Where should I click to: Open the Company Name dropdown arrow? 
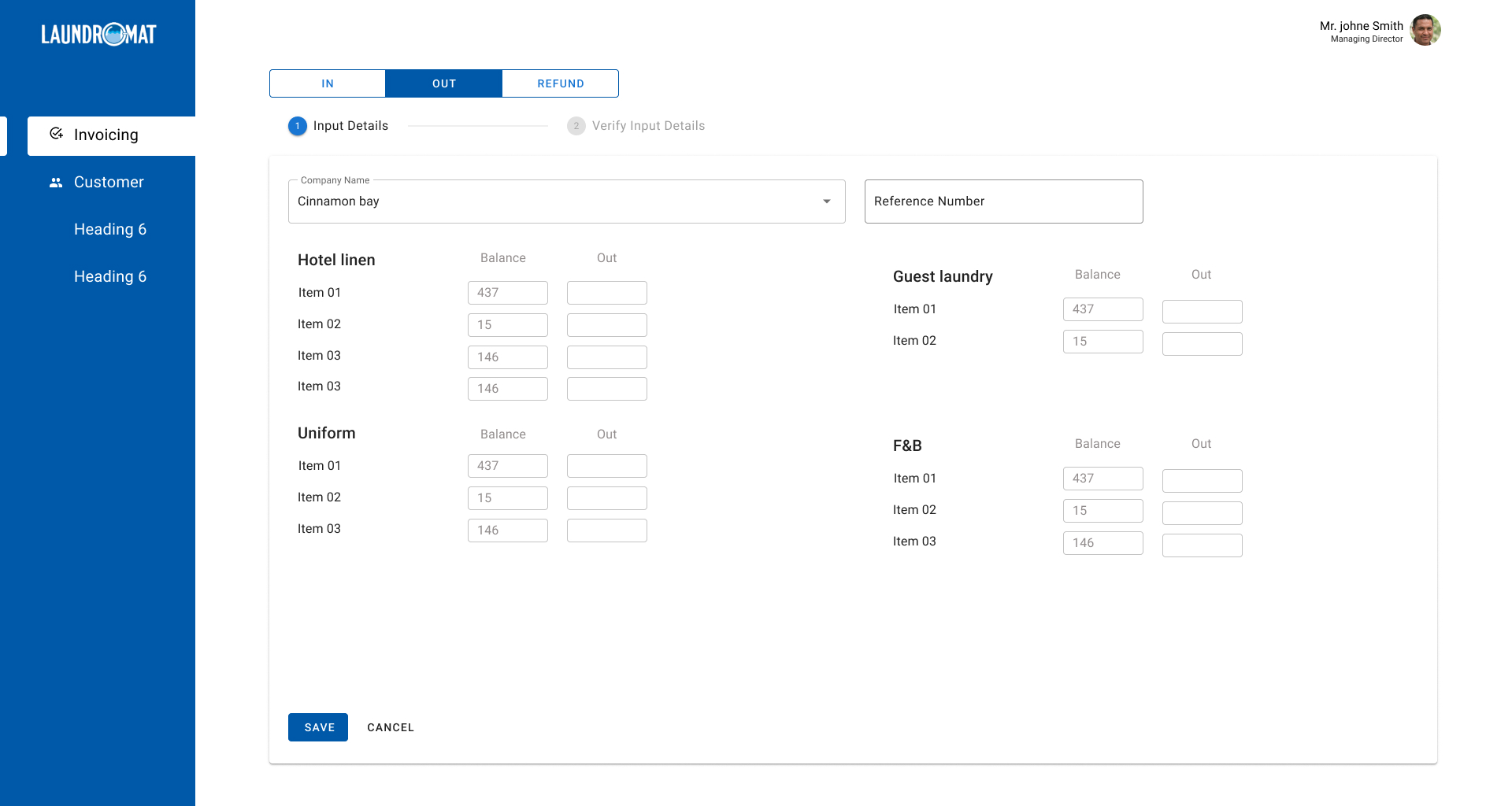828,201
